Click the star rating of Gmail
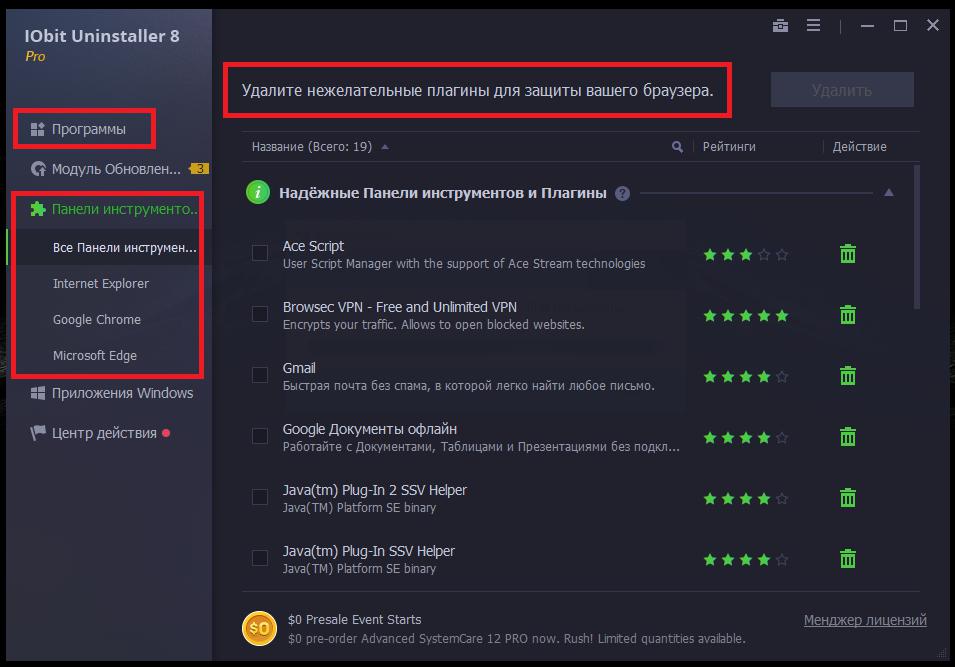The width and height of the screenshot is (955, 667). 746,376
